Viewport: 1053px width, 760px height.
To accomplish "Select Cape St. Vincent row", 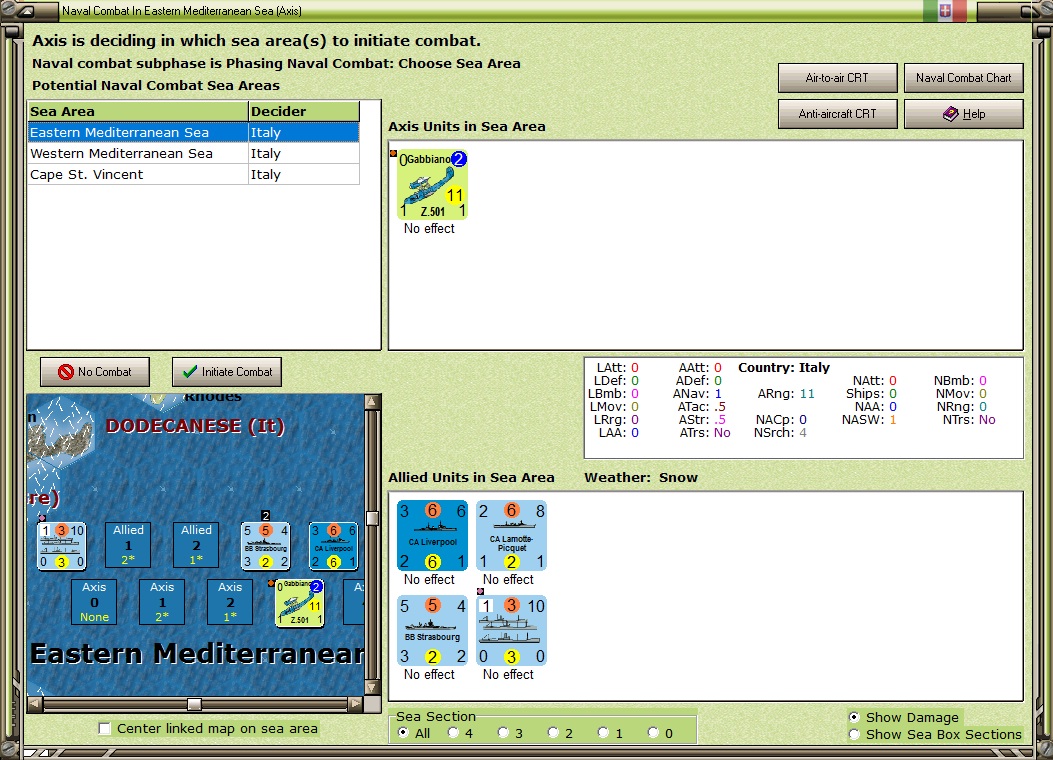I will (x=193, y=175).
